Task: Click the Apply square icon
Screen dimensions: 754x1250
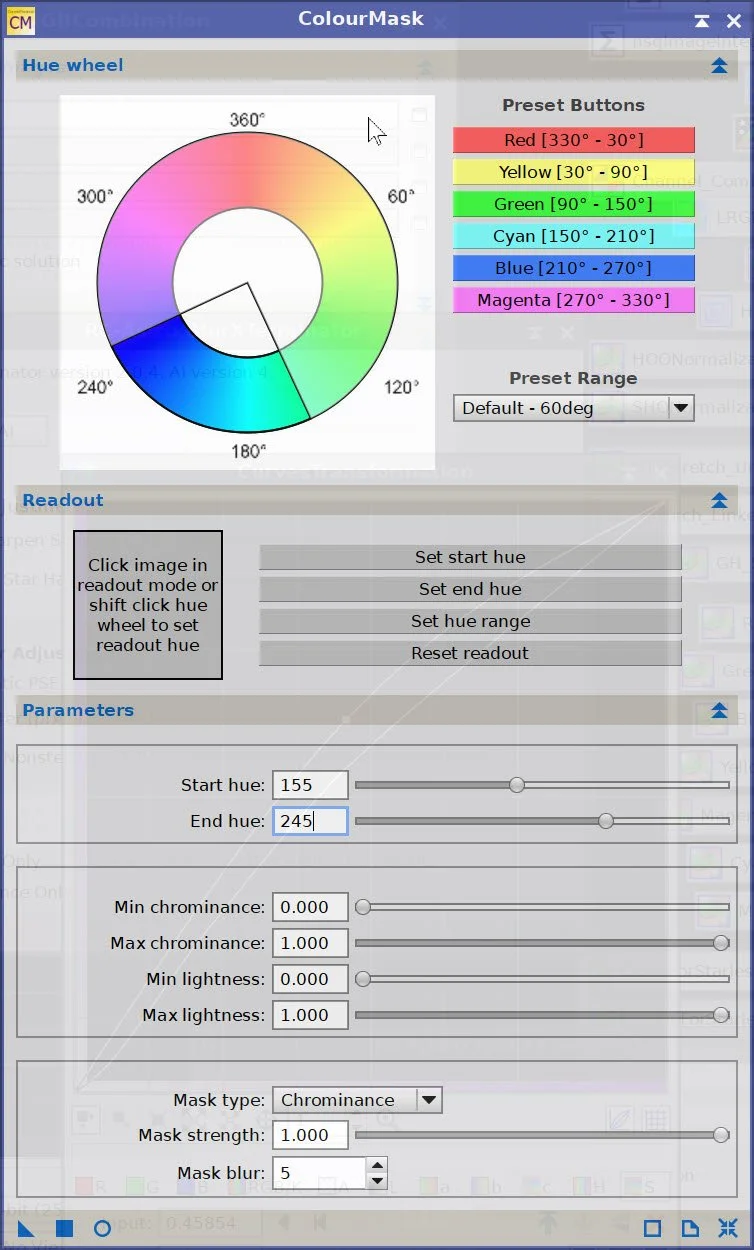Action: click(64, 1229)
